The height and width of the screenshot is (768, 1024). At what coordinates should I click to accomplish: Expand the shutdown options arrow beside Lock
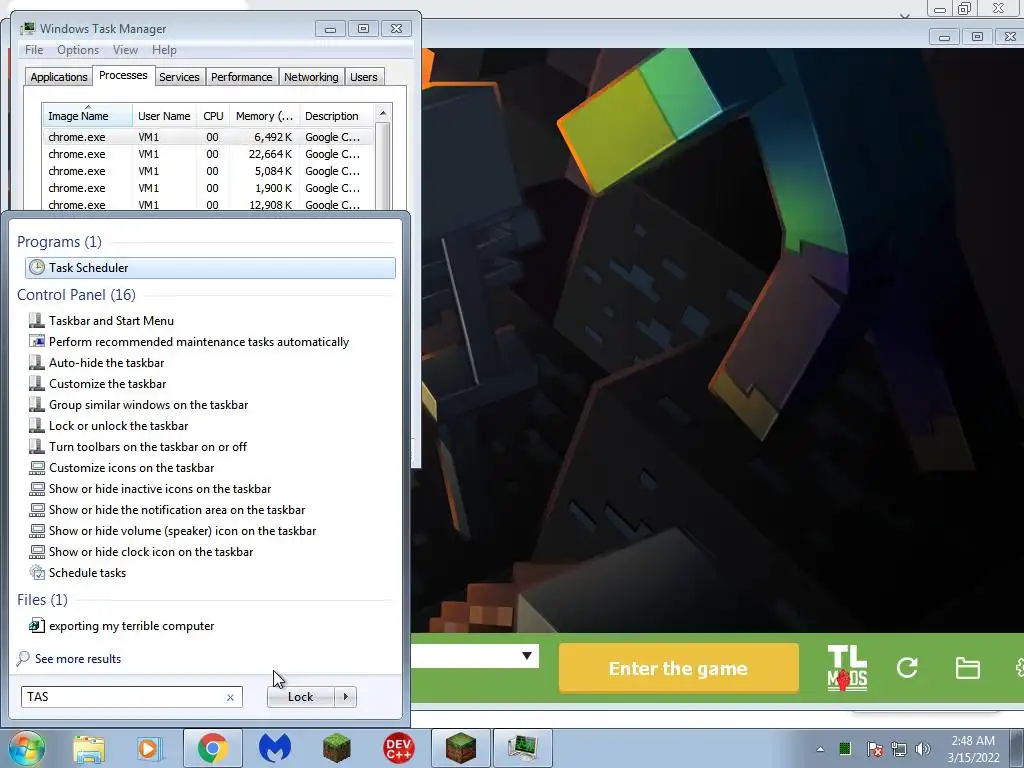click(x=345, y=697)
